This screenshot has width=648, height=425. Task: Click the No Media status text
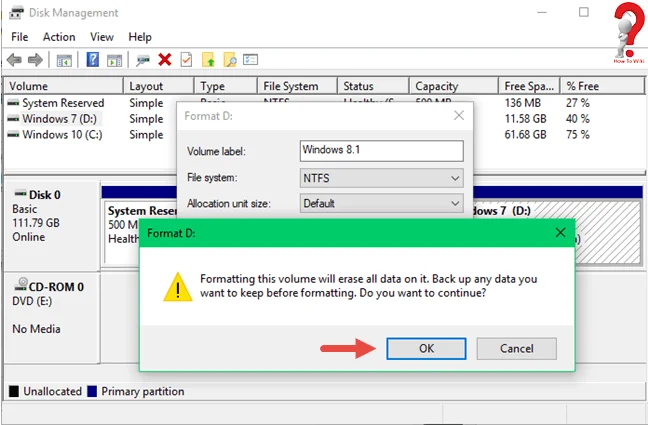[36, 329]
